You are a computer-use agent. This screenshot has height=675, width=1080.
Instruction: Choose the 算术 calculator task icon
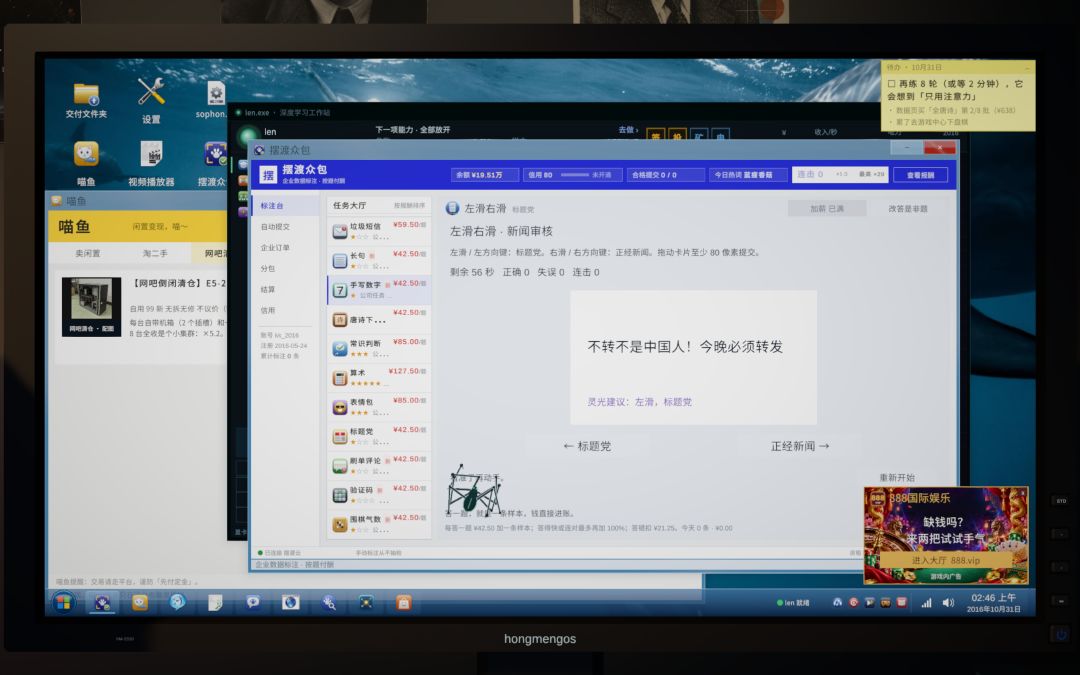click(x=340, y=377)
